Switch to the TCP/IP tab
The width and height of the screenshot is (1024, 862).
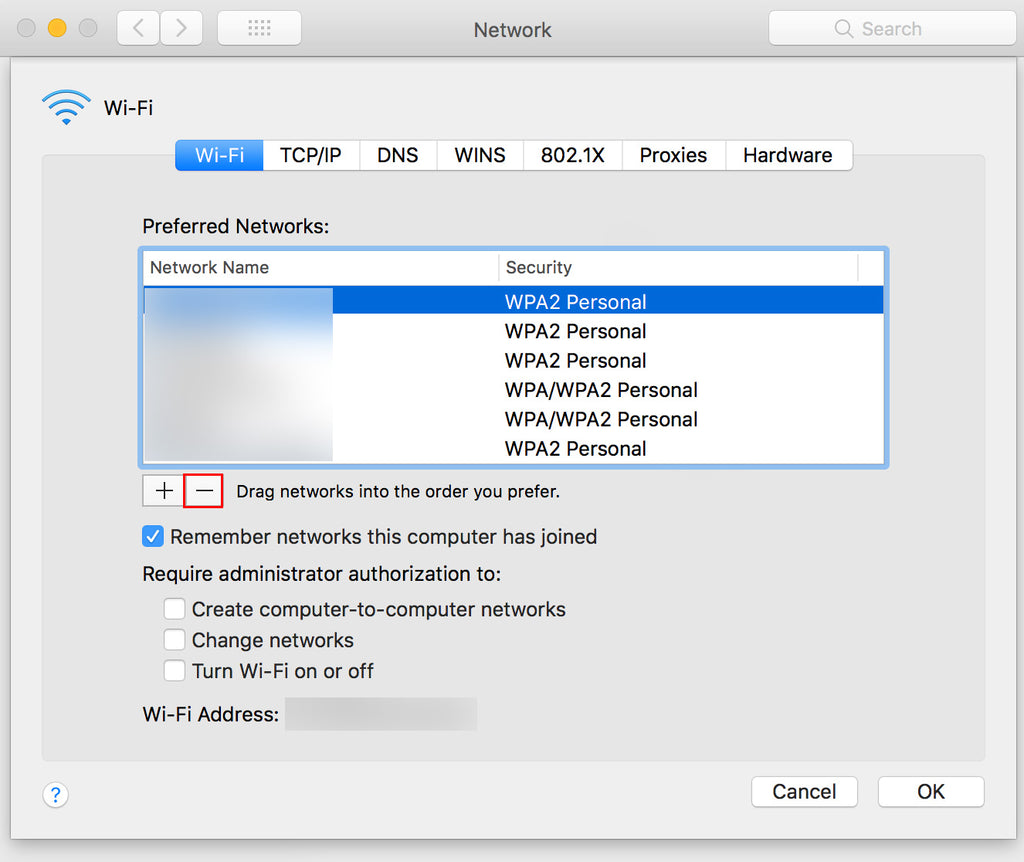pyautogui.click(x=310, y=155)
